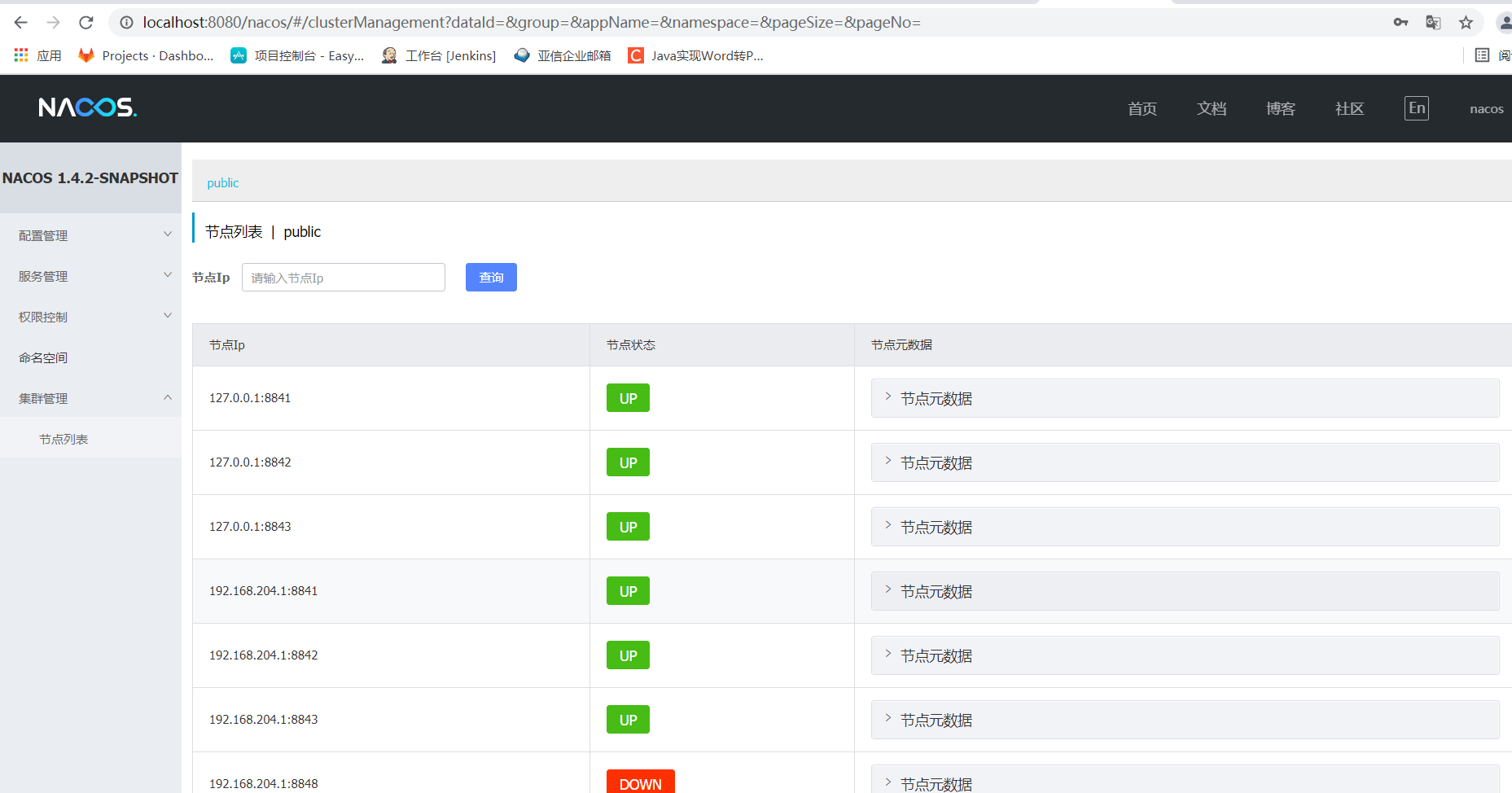The height and width of the screenshot is (793, 1512).
Task: Click the UP status of 192.168.204.1:8842
Action: coord(628,655)
